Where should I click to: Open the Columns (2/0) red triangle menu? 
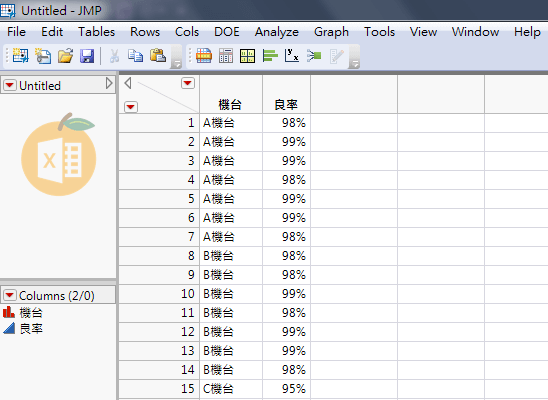[x=10, y=295]
